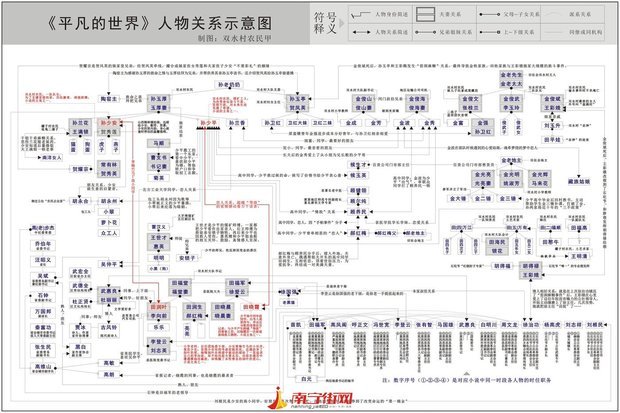
Task: Click the 张有智 node
Action: [x=424, y=325]
